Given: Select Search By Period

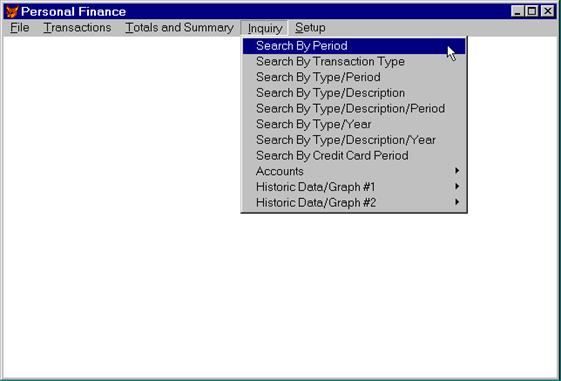Looking at the screenshot, I should coord(354,46).
